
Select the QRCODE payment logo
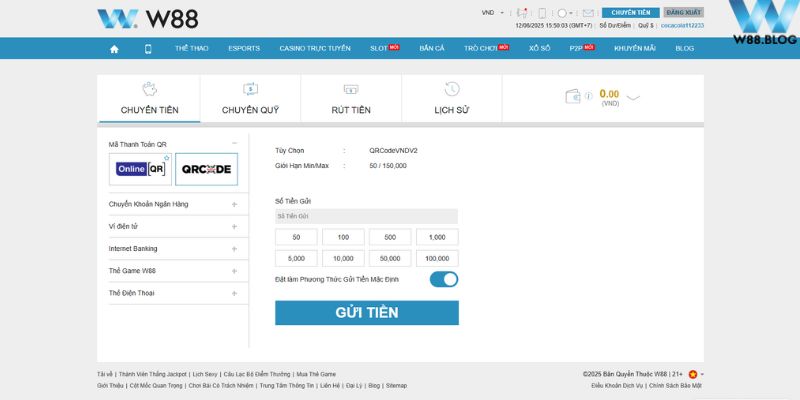206,169
